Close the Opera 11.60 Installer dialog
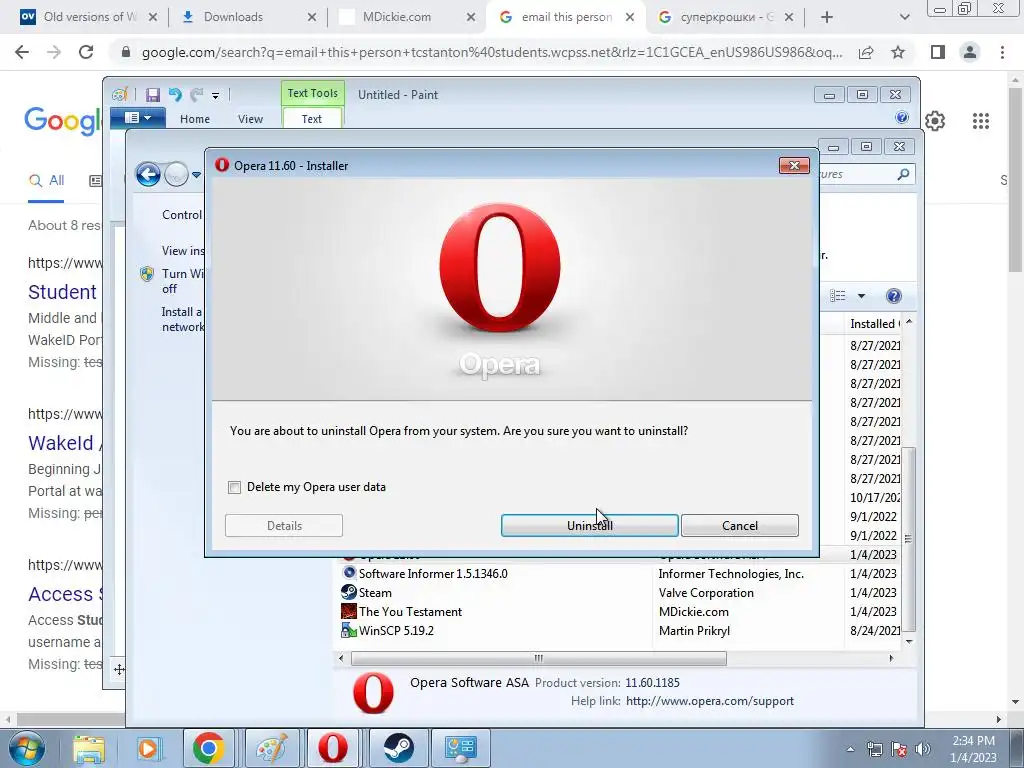This screenshot has height=768, width=1024. tap(794, 165)
